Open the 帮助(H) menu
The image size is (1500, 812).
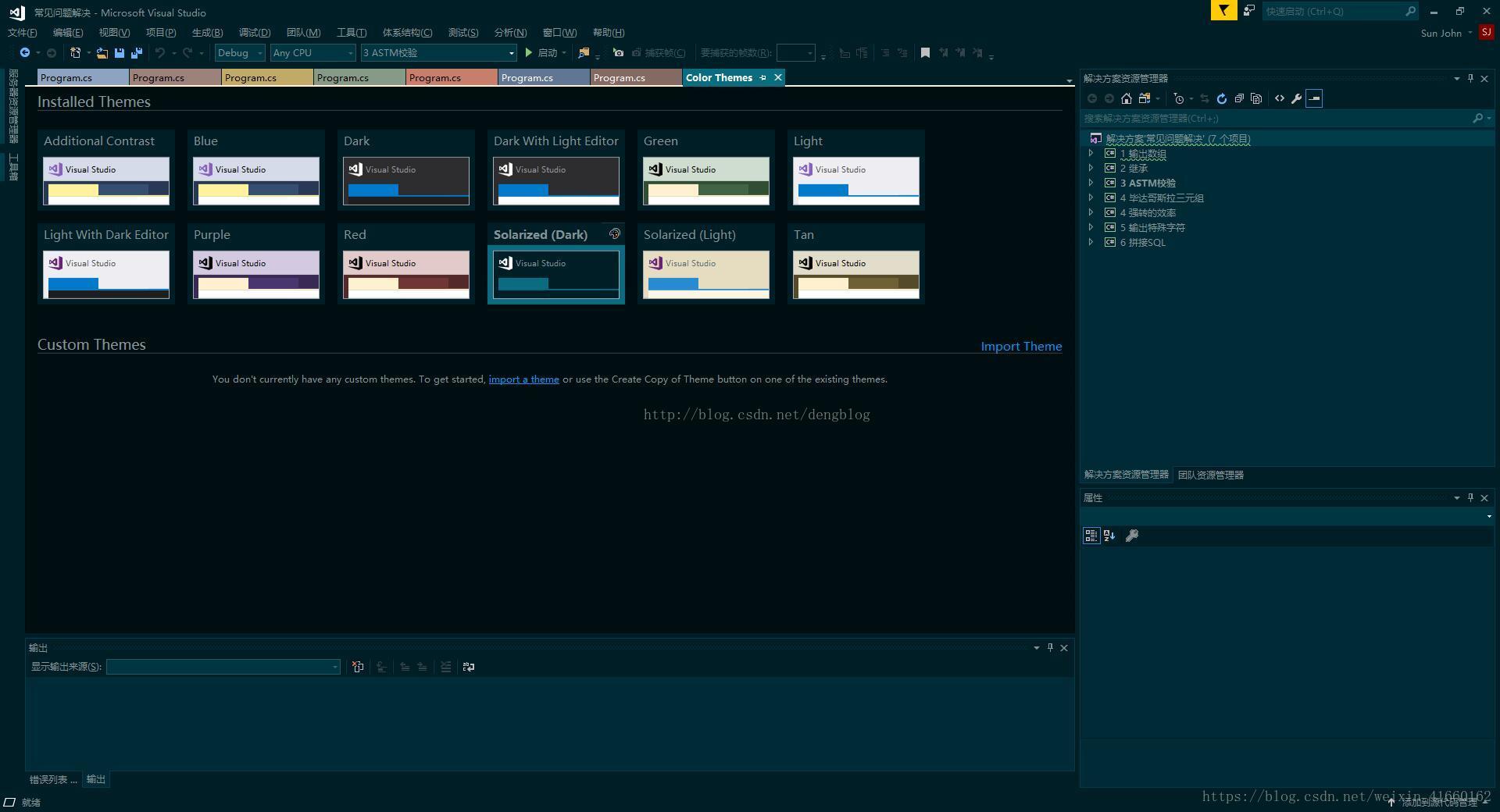[x=609, y=33]
